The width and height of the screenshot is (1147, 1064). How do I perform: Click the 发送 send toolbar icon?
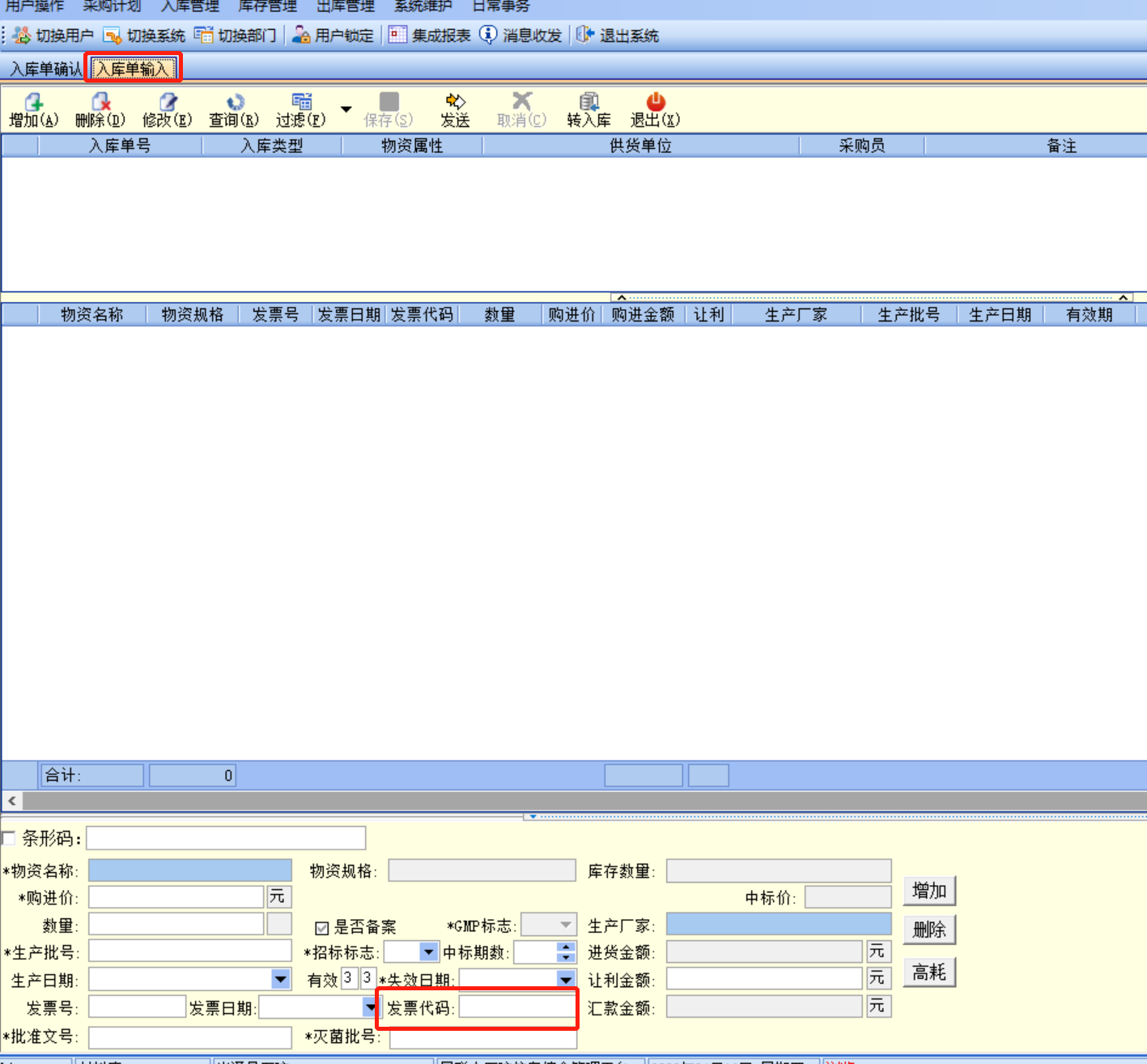(x=455, y=102)
